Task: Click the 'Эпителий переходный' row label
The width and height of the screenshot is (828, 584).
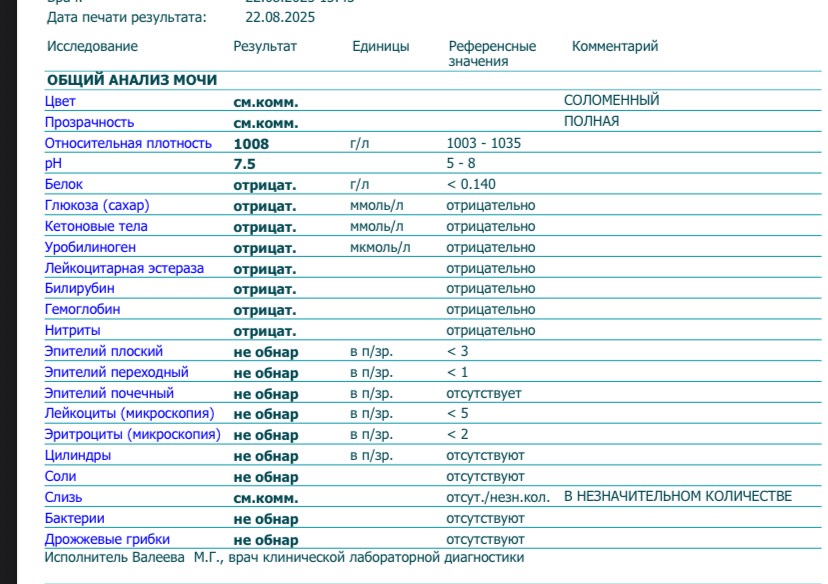Action: [x=117, y=373]
